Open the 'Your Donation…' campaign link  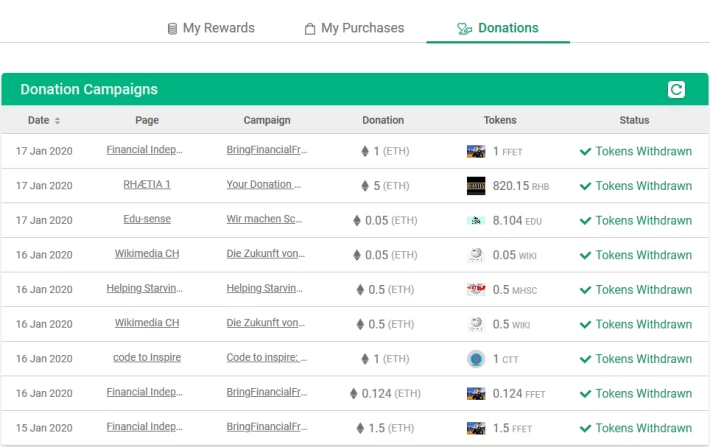point(266,185)
